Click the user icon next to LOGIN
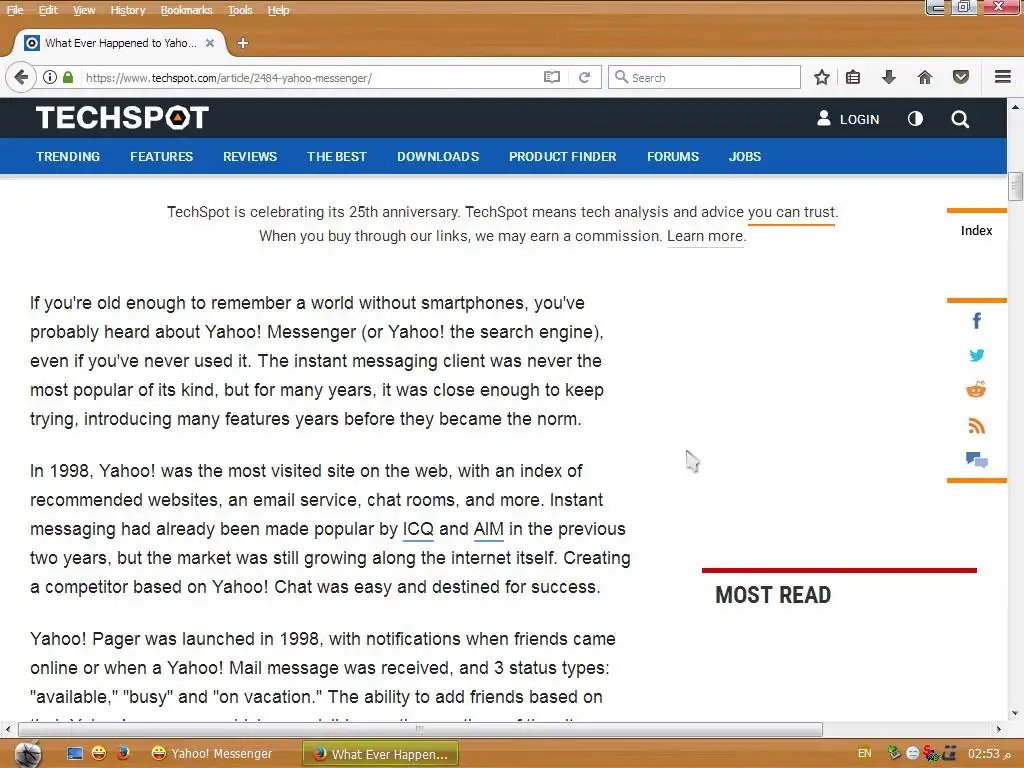1024x768 pixels. [x=824, y=118]
